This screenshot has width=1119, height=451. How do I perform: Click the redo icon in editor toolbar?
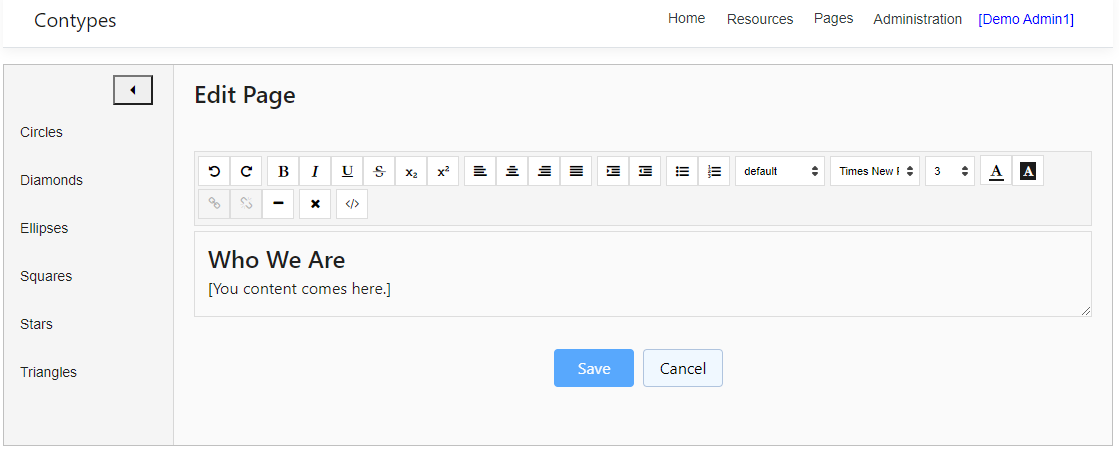[246, 171]
